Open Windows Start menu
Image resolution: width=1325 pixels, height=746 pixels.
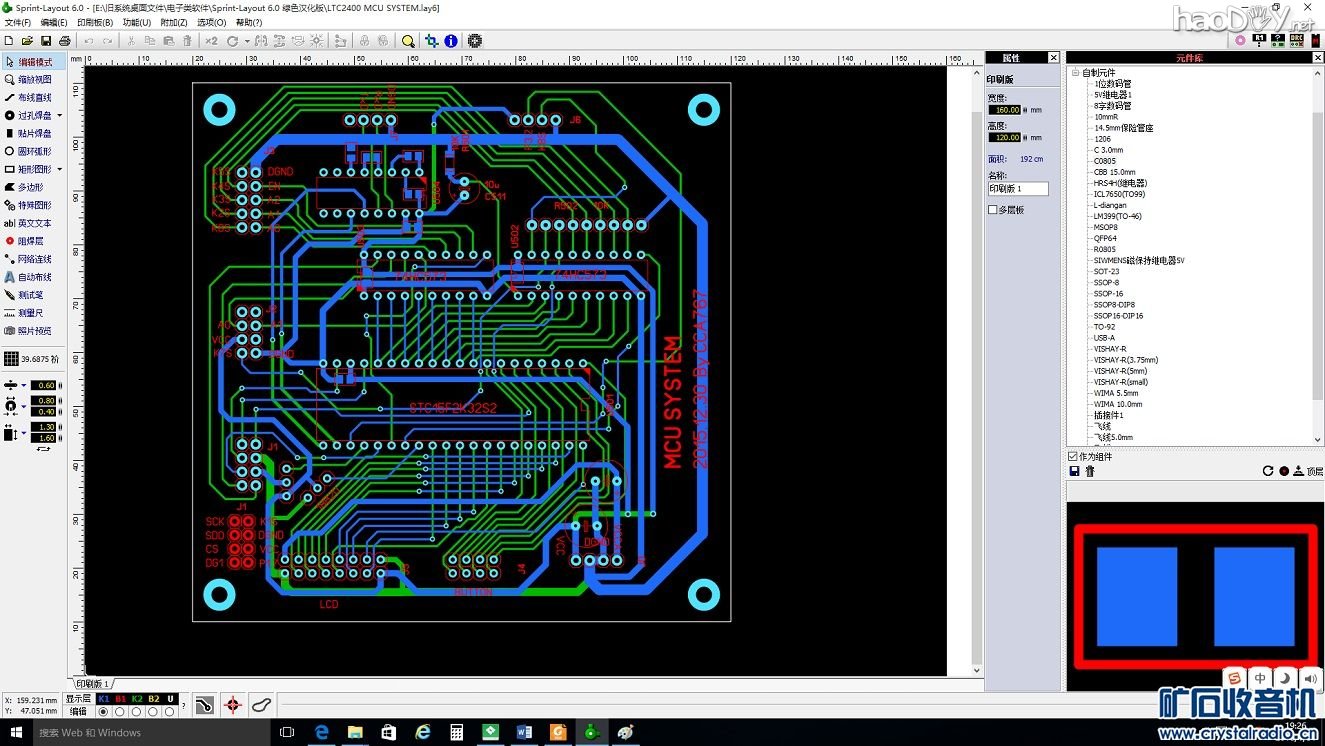click(16, 733)
